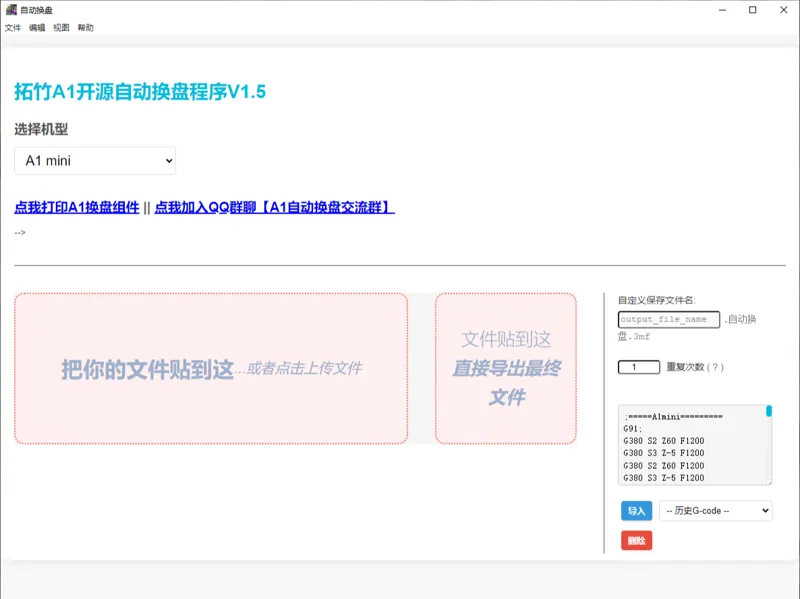The image size is (800, 599).
Task: Minimize the 自动换盘 window
Action: click(x=722, y=10)
